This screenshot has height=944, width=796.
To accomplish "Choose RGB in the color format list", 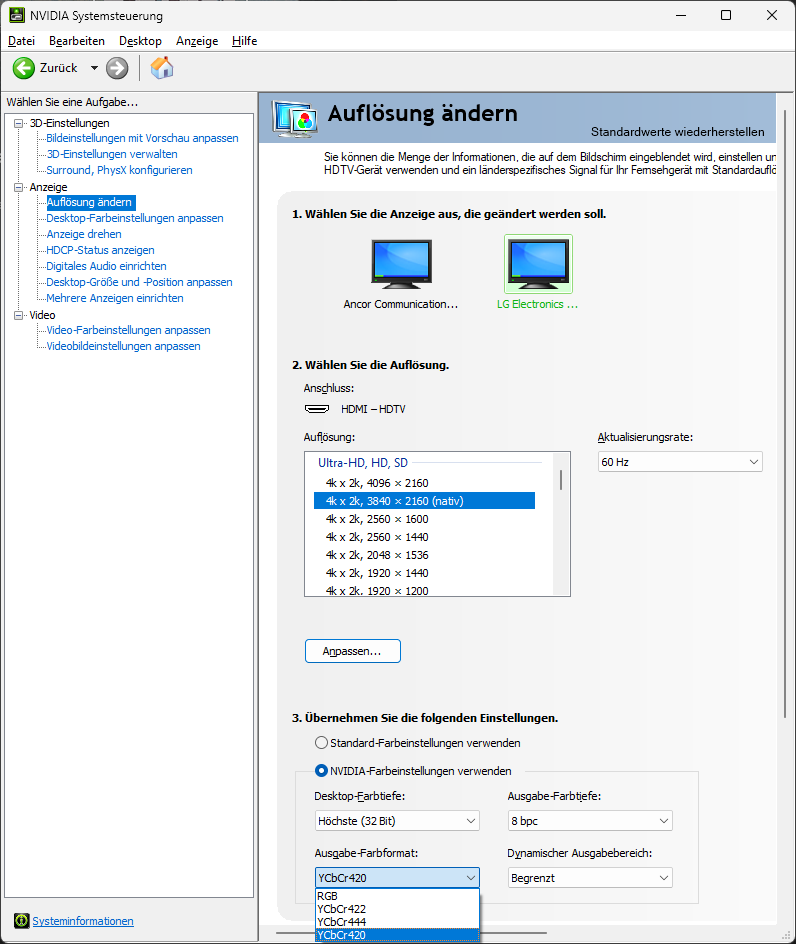I will (397, 896).
